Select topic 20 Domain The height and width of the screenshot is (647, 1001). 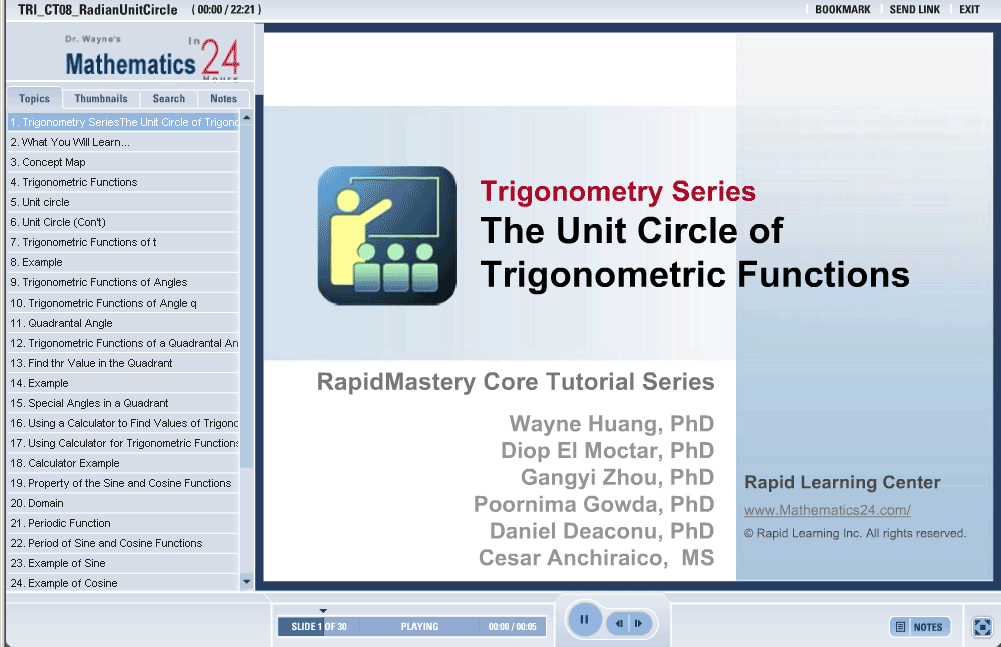[123, 503]
